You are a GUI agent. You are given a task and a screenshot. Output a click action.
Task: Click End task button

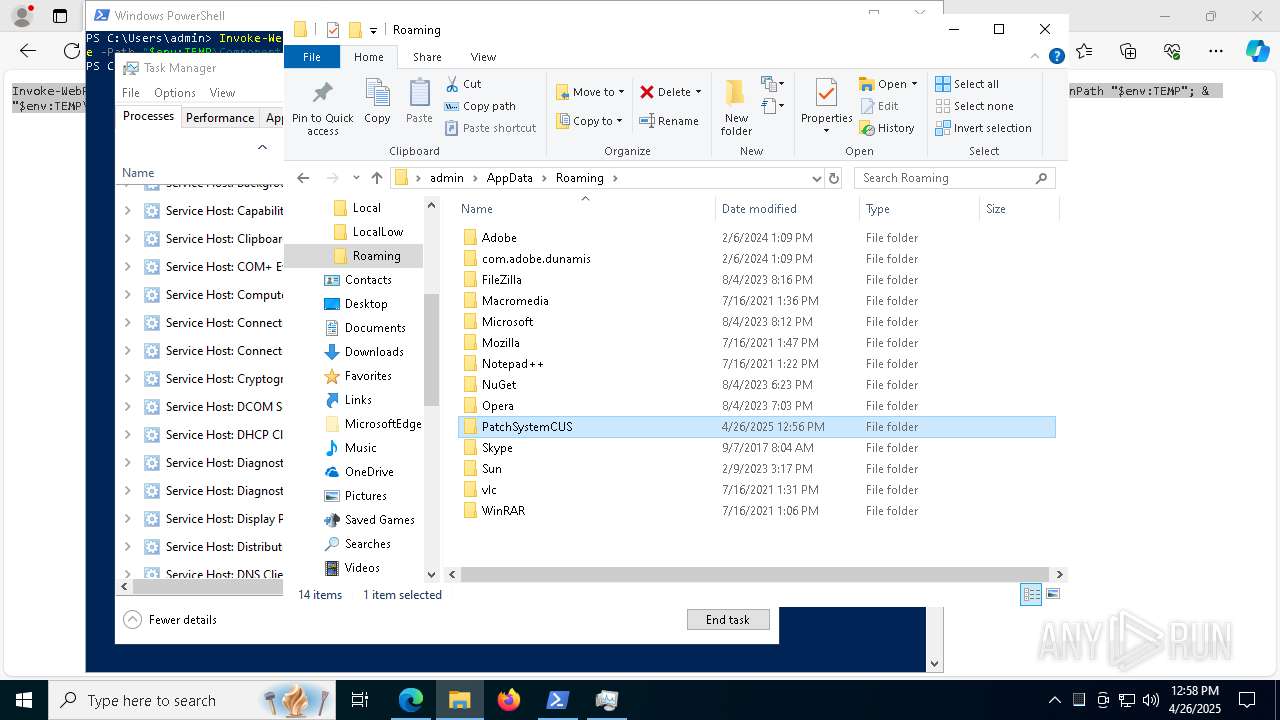pos(728,620)
